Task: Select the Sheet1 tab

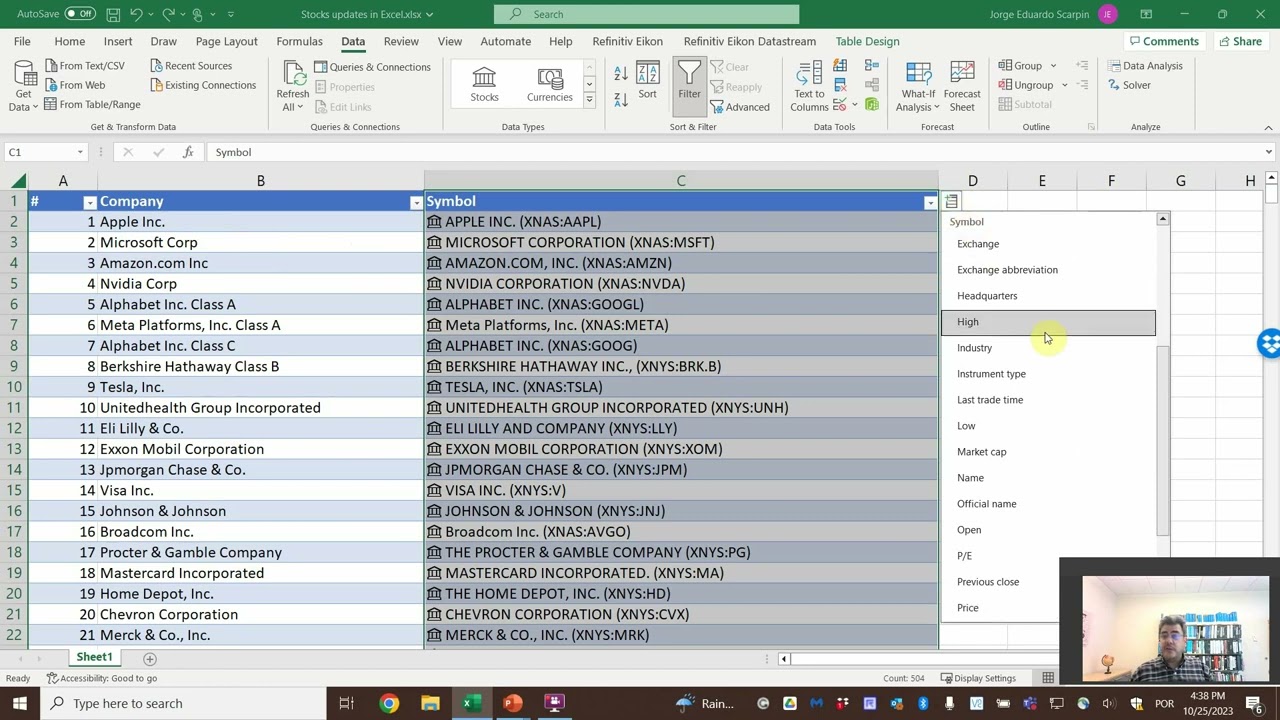Action: pyautogui.click(x=94, y=657)
